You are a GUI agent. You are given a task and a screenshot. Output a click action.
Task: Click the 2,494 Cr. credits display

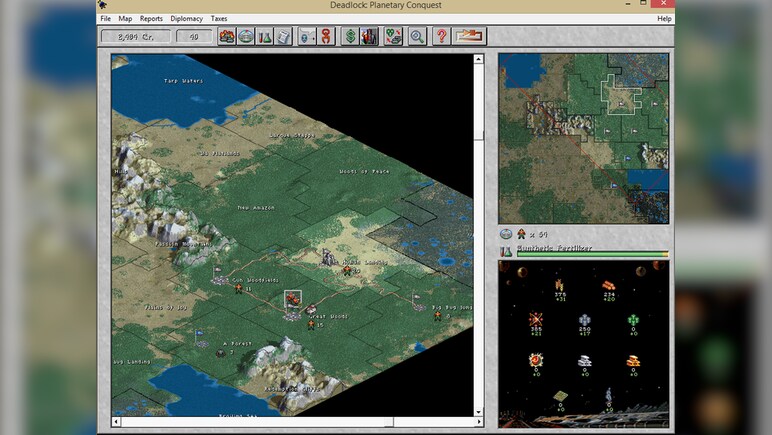point(135,36)
